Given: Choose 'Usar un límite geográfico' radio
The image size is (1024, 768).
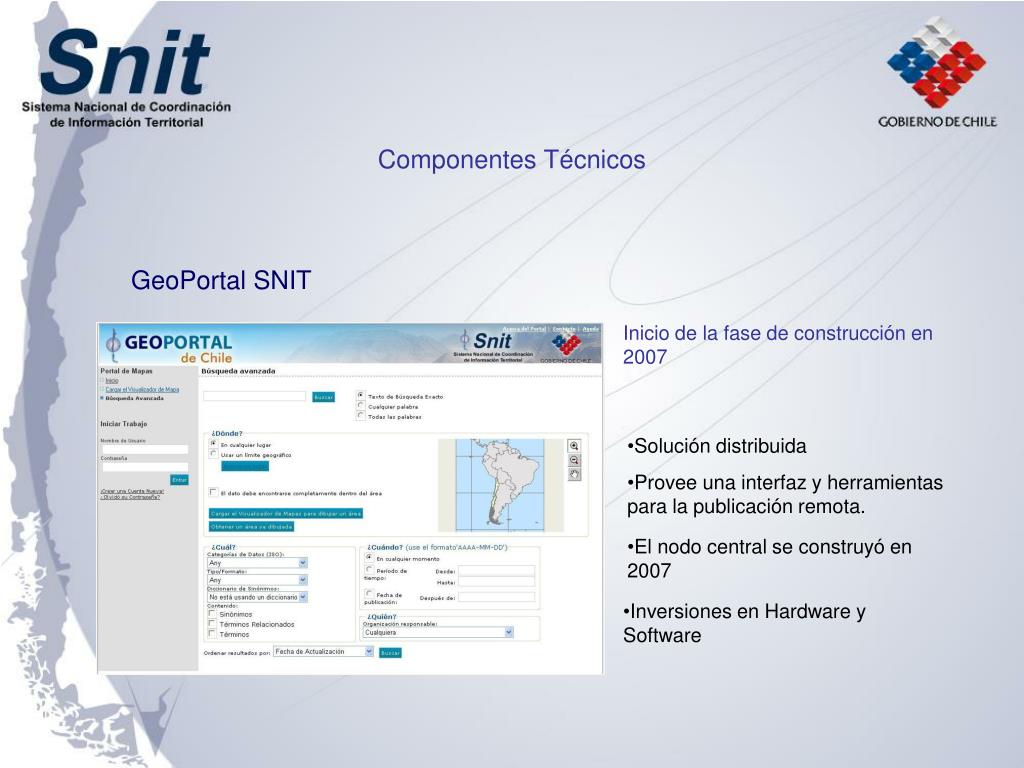Looking at the screenshot, I should click(214, 453).
